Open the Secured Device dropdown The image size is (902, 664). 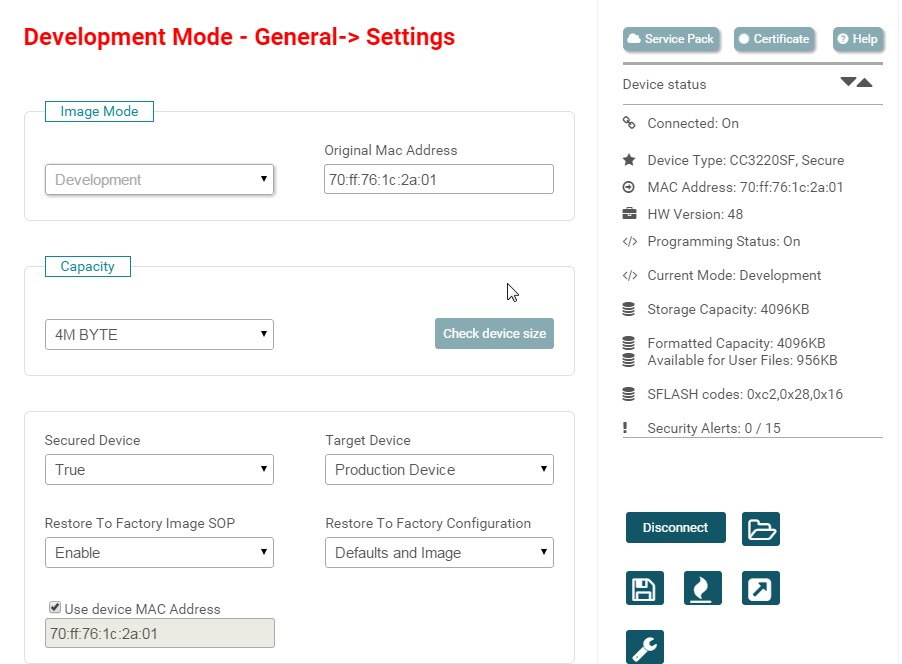coord(159,470)
